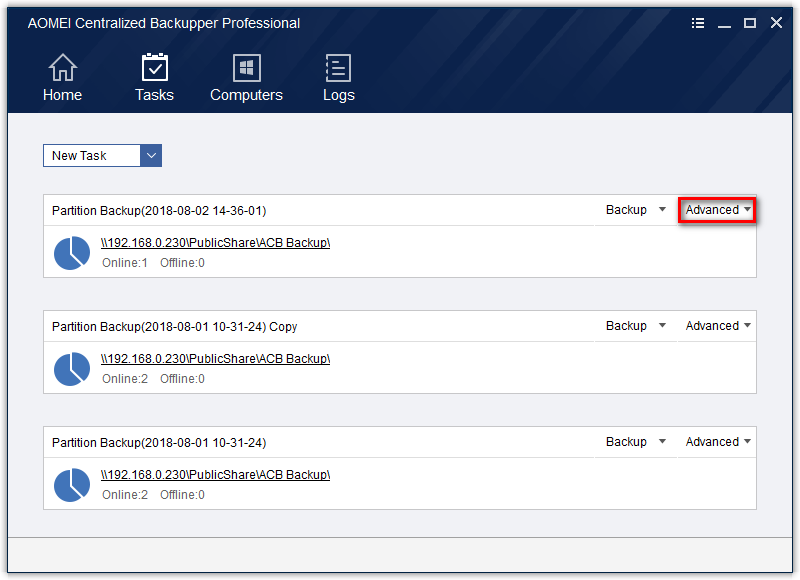Viewport: 800px width, 580px height.
Task: Open the Tasks calendar icon
Action: click(155, 67)
